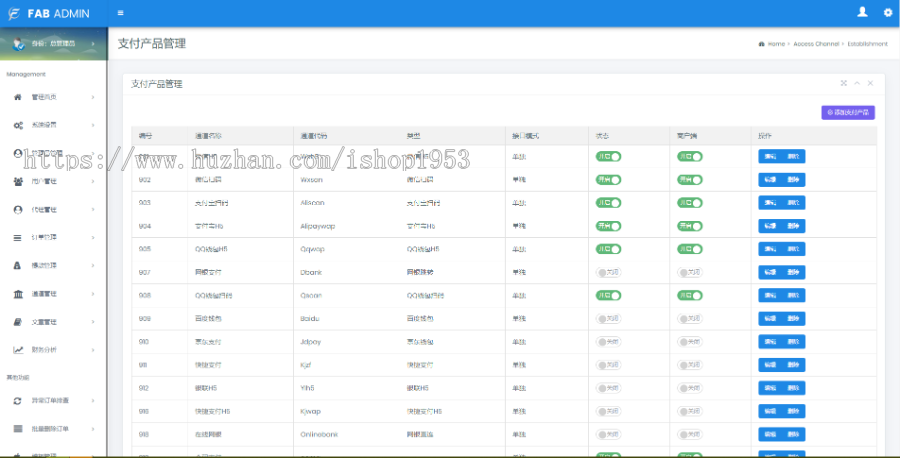
Task: Turn off the status toggle for Wxscan
Action: pyautogui.click(x=608, y=180)
